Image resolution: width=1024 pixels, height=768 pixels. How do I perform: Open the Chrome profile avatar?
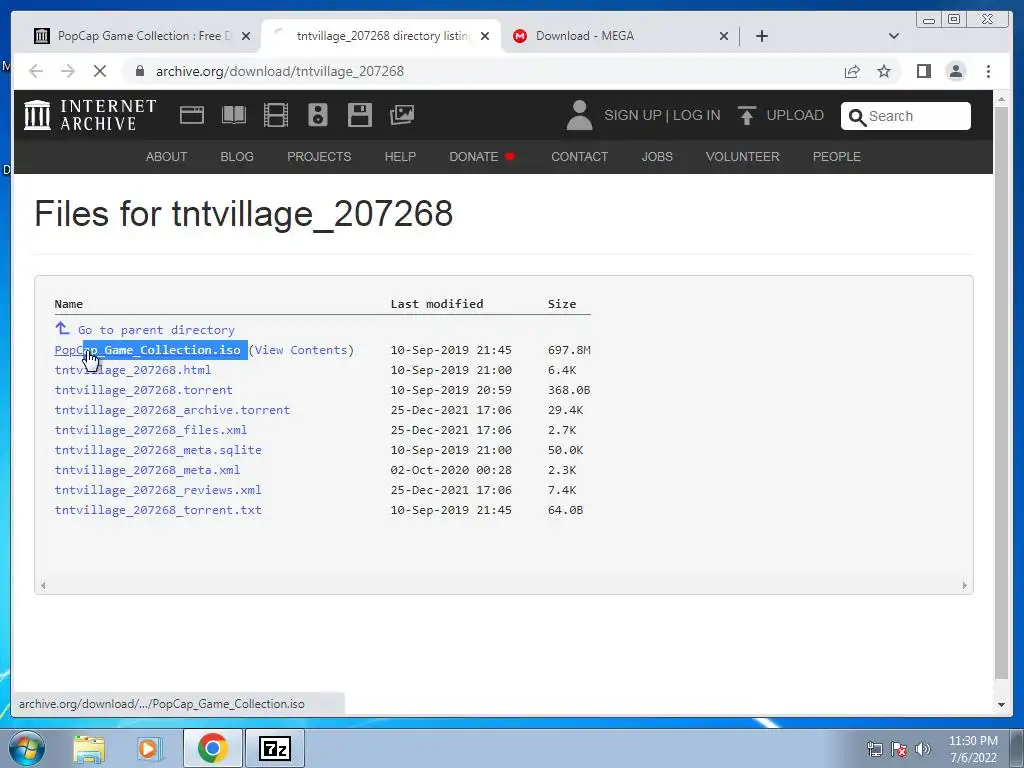tap(955, 71)
